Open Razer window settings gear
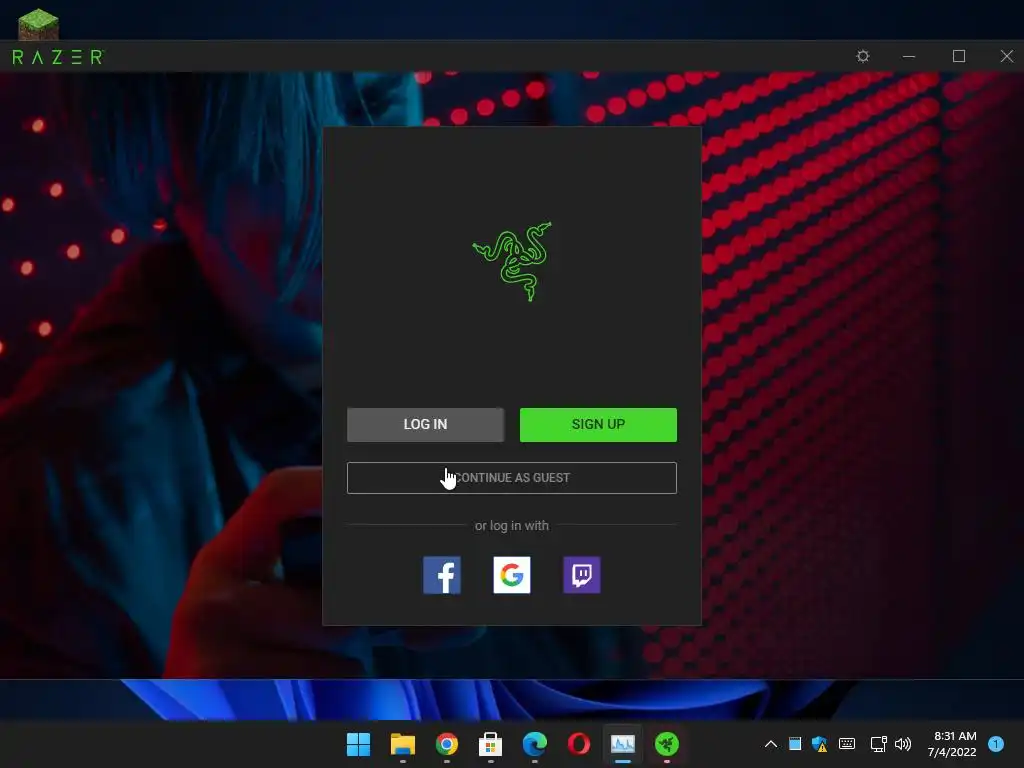The width and height of the screenshot is (1024, 768). click(x=863, y=56)
